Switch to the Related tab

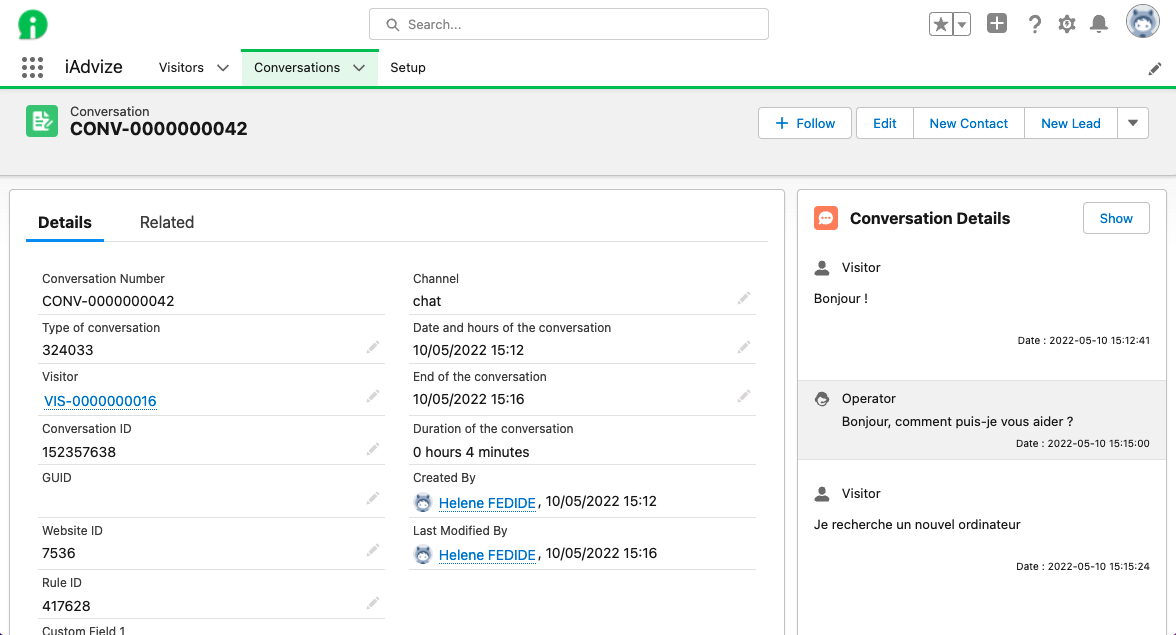coord(167,222)
